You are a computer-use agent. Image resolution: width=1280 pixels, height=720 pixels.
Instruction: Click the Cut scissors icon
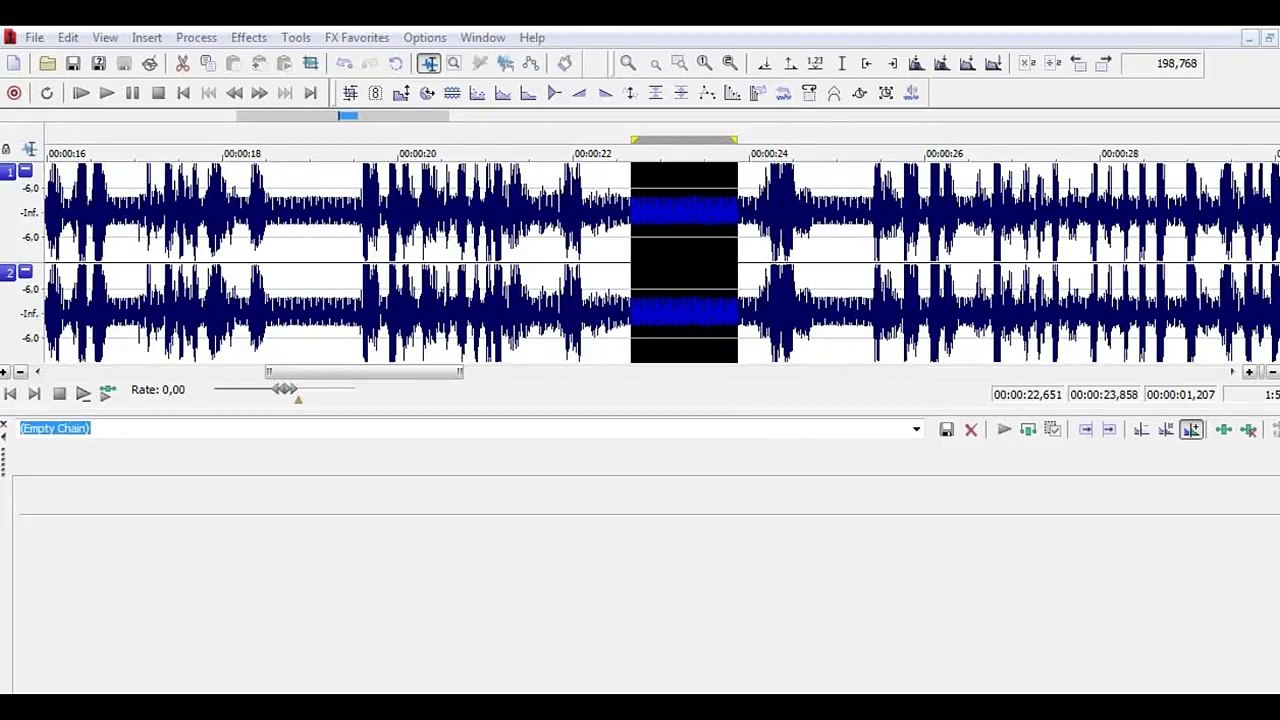pos(182,63)
